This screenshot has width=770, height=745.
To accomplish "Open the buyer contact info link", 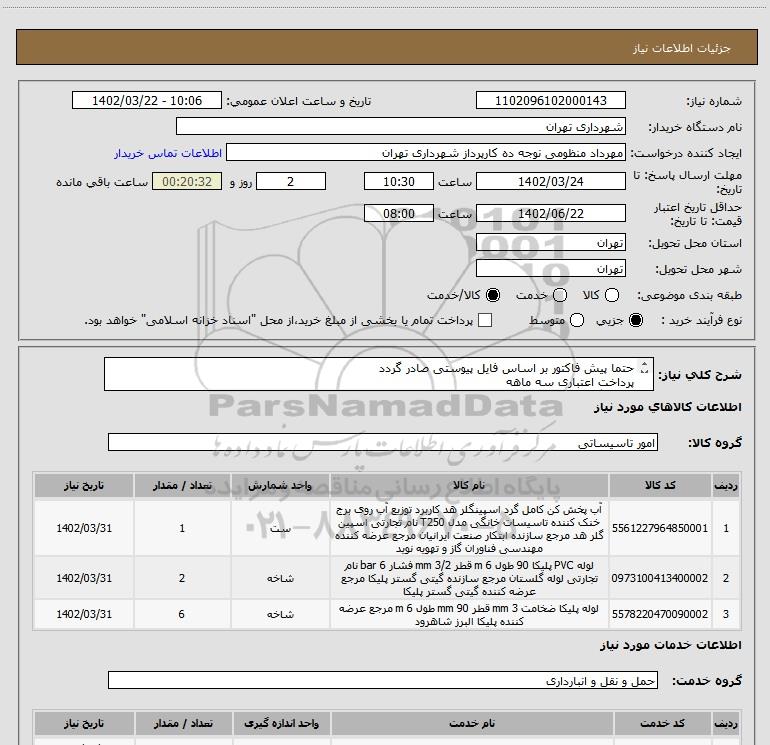I will pos(168,153).
